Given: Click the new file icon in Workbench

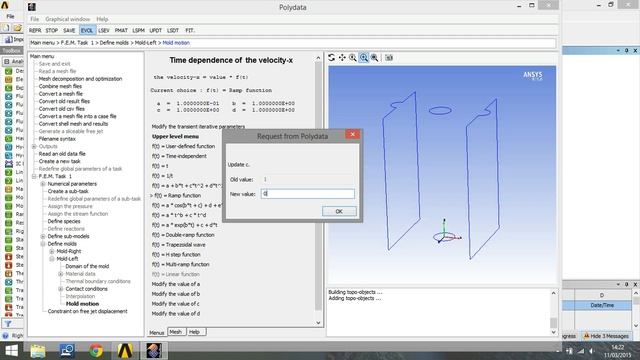Looking at the screenshot, I should (x=6, y=28).
